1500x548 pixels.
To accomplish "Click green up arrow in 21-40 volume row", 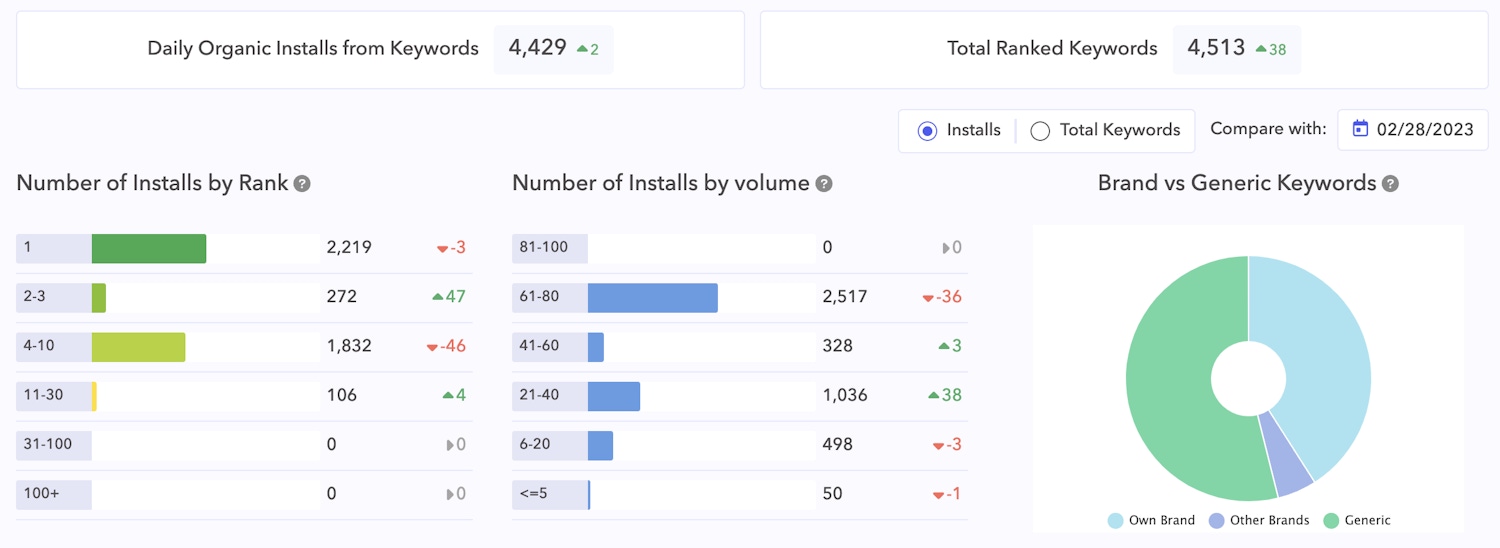I will 933,395.
